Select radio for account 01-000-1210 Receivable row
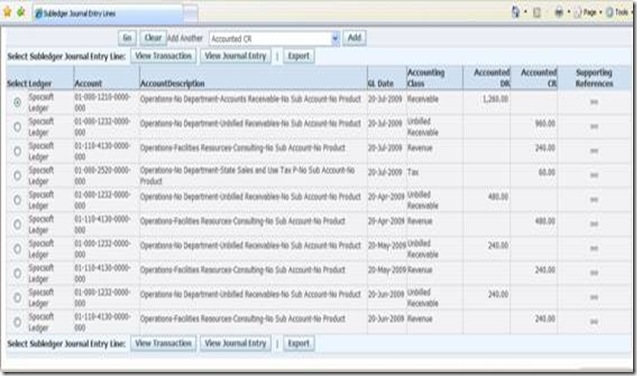The width and height of the screenshot is (637, 376). coord(17,102)
